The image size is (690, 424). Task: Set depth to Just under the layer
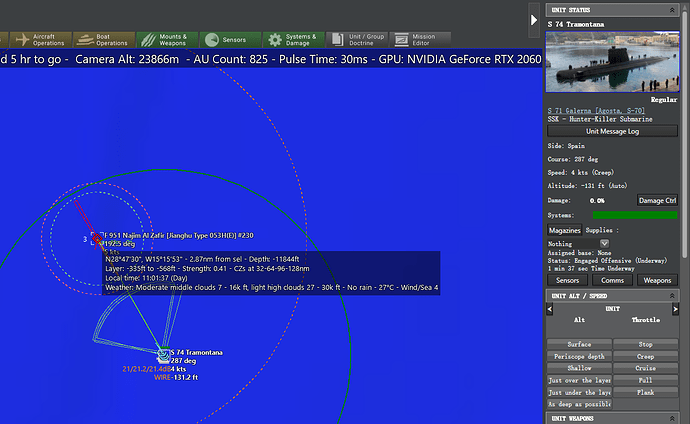[x=579, y=392]
